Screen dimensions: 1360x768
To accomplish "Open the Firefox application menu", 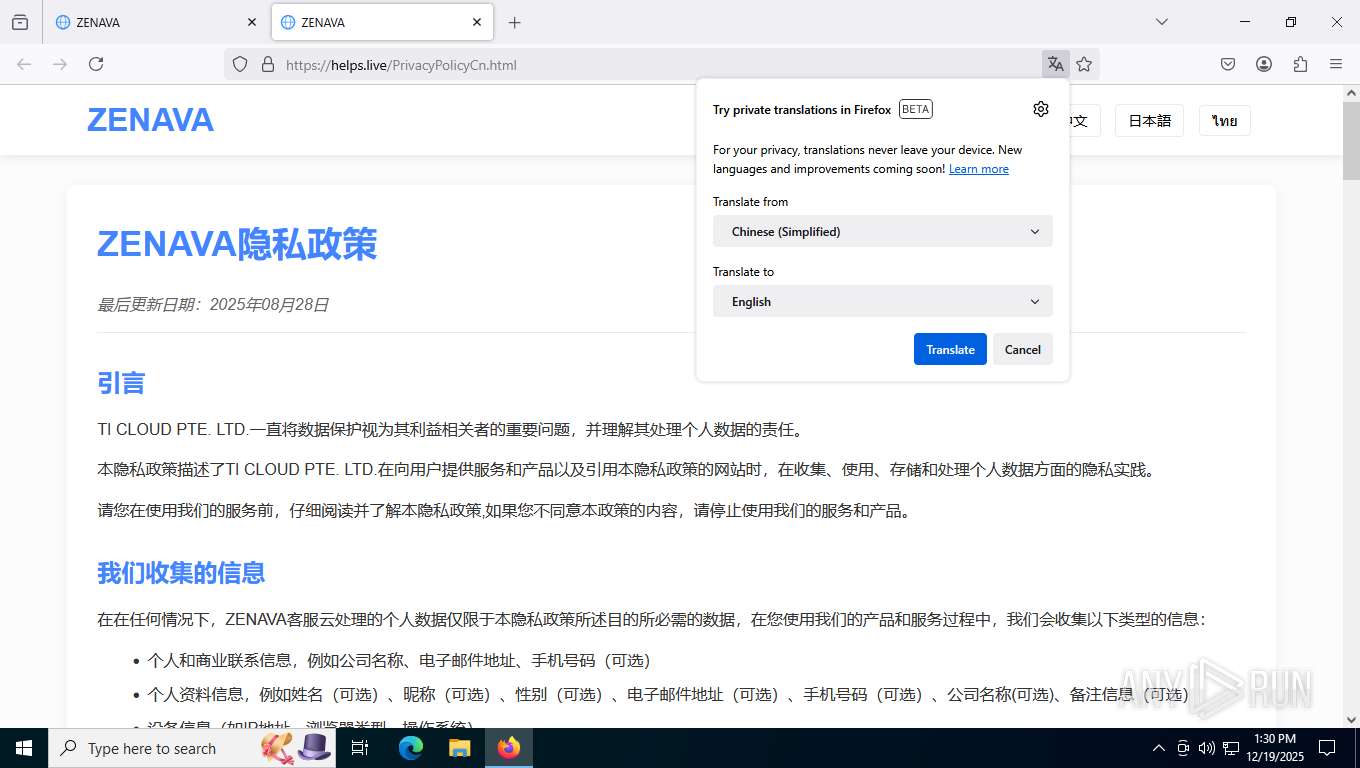I will (1336, 64).
